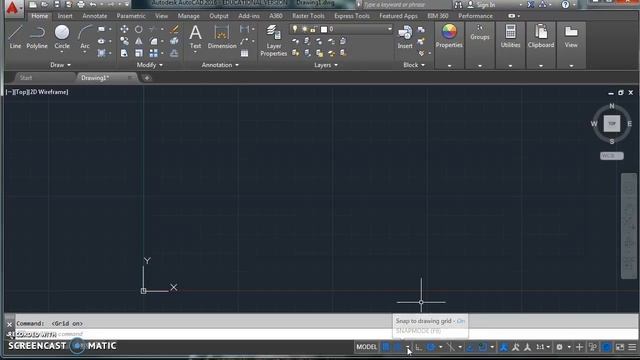This screenshot has width=640, height=360.
Task: Toggle object snap tracking in status bar
Action: (x=470, y=347)
